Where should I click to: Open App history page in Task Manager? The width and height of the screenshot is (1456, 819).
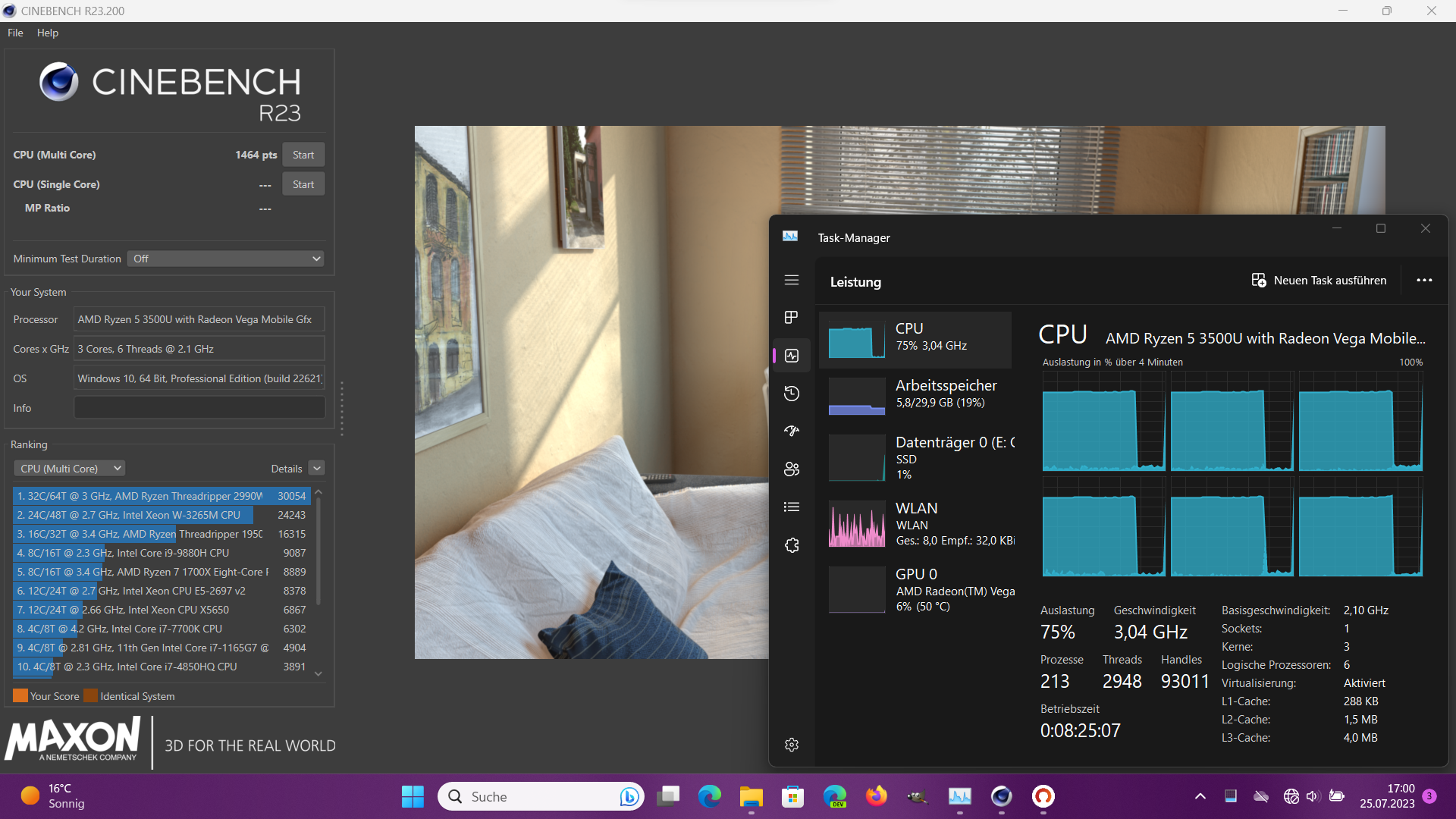(x=792, y=394)
